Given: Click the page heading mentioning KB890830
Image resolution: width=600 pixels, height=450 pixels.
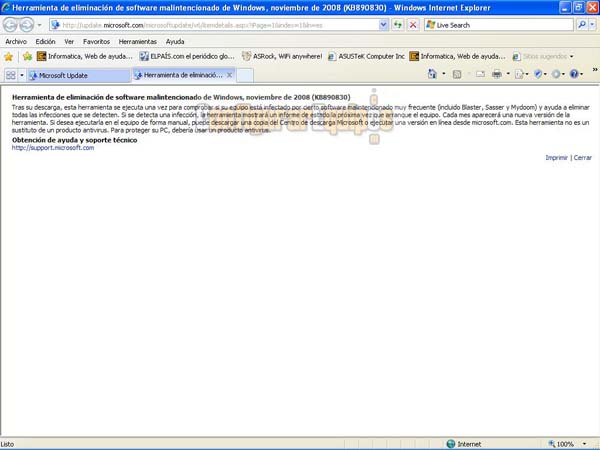Looking at the screenshot, I should coord(181,98).
